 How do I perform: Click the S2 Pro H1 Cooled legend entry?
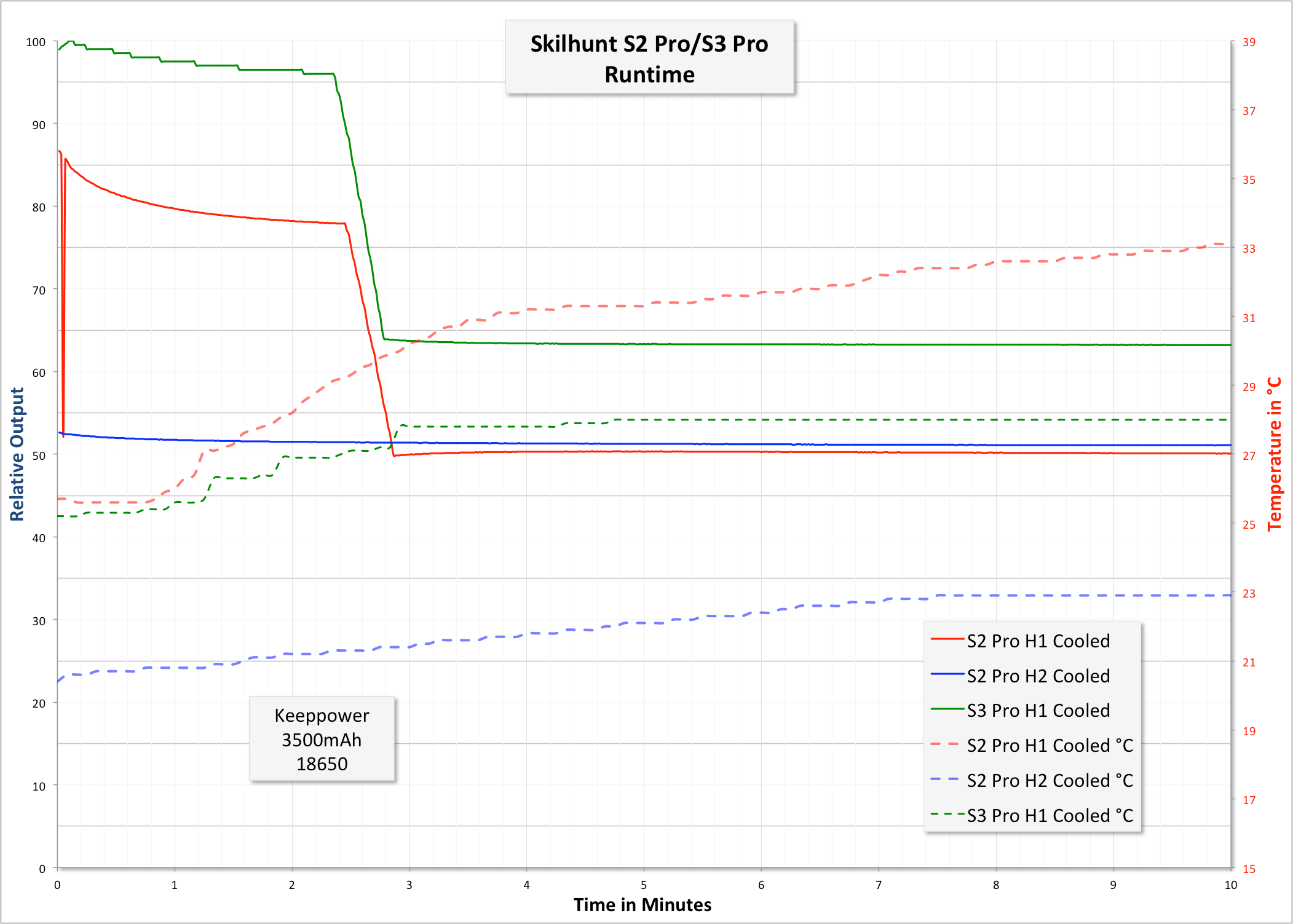(1038, 641)
